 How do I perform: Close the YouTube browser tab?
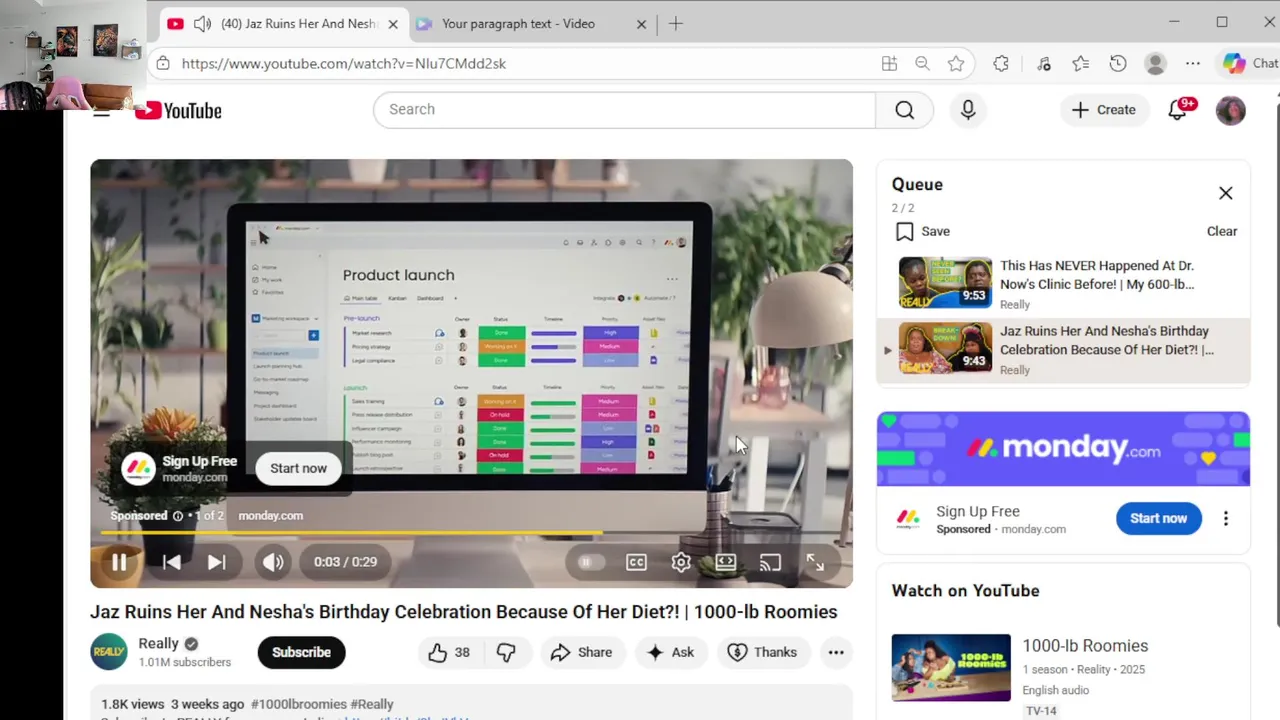[x=393, y=24]
